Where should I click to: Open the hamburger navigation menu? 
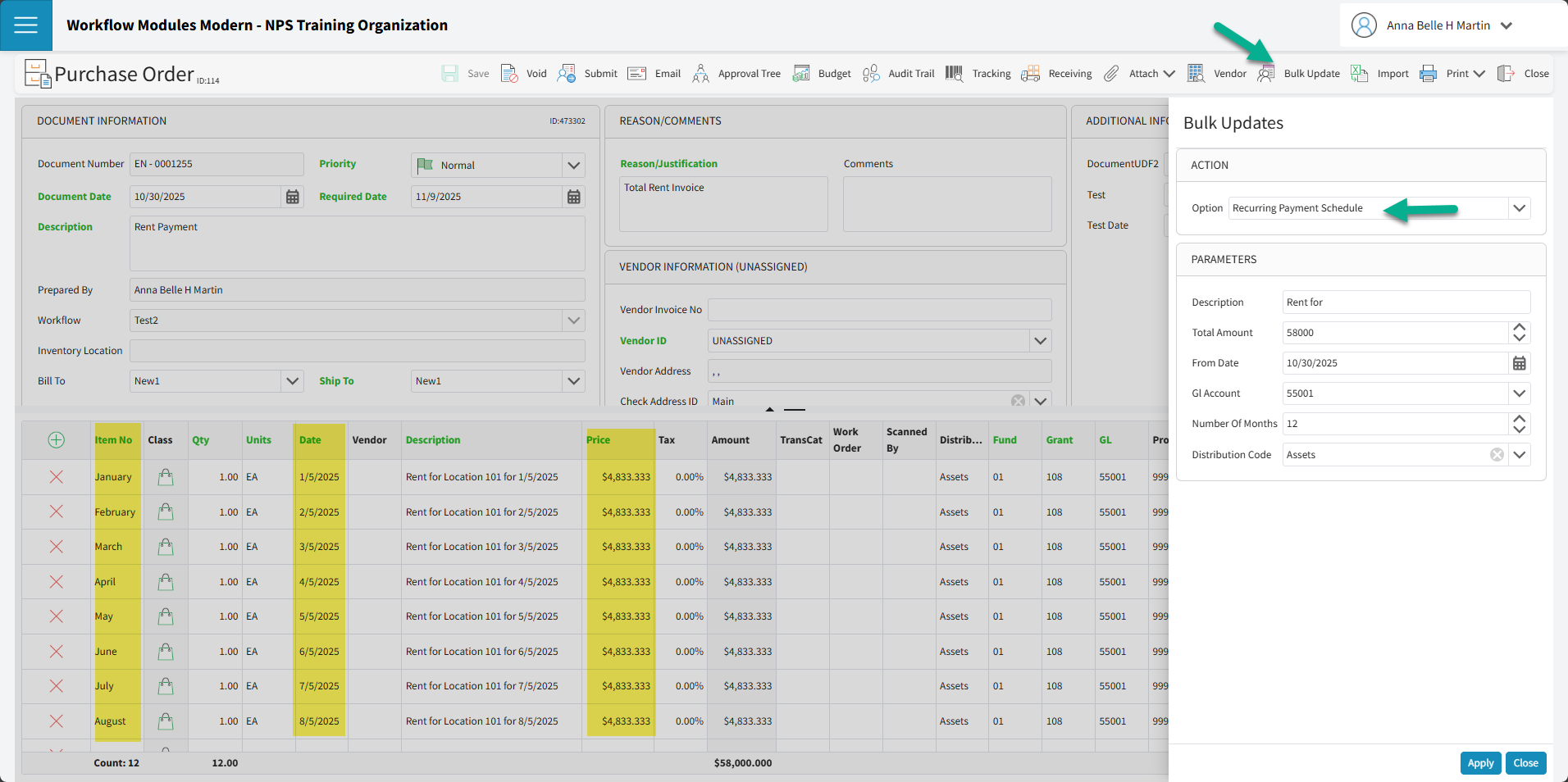click(x=25, y=25)
